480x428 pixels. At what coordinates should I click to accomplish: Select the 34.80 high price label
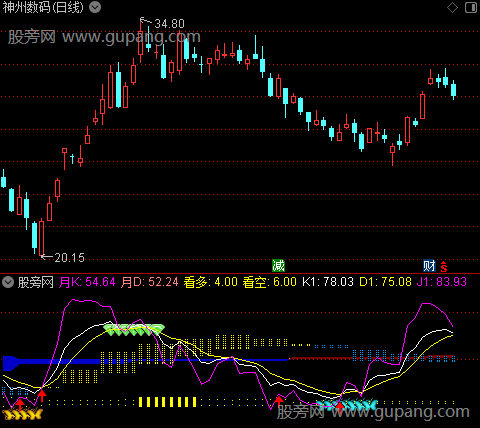tap(169, 24)
